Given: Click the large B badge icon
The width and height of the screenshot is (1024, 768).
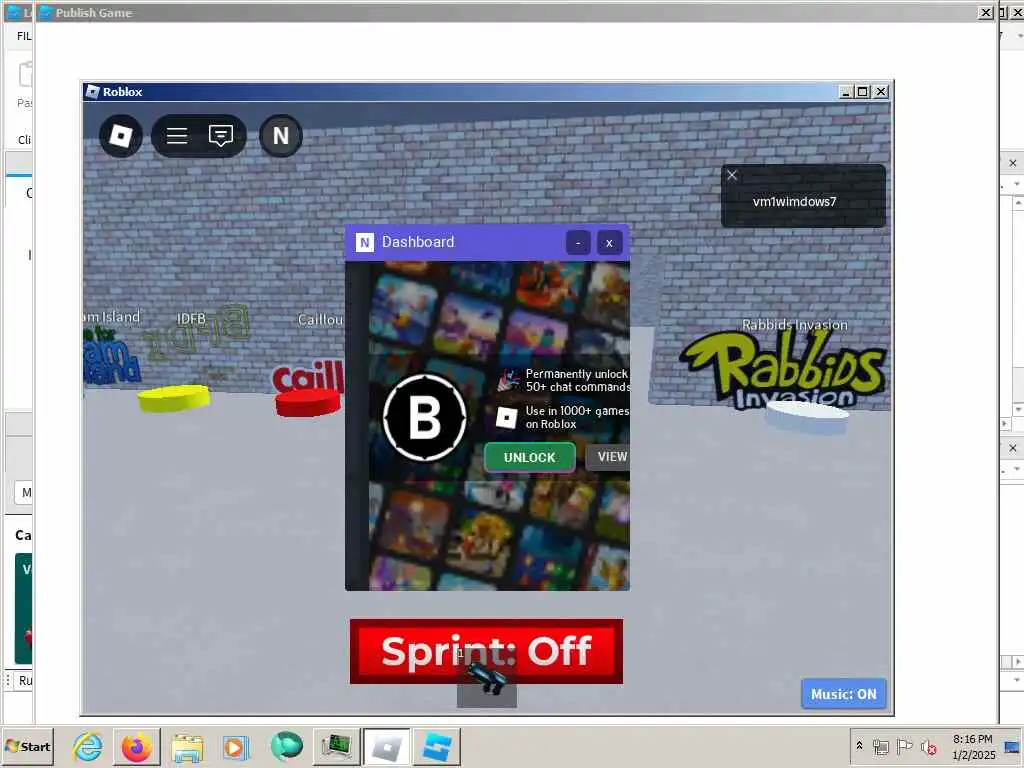Looking at the screenshot, I should [424, 417].
